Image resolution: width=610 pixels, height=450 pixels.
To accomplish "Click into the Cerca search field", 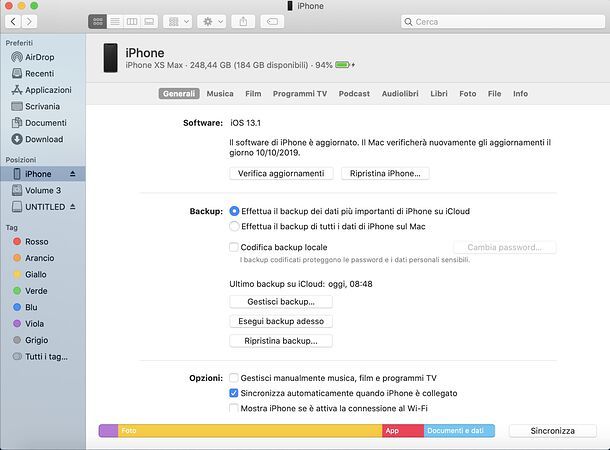I will (x=503, y=22).
